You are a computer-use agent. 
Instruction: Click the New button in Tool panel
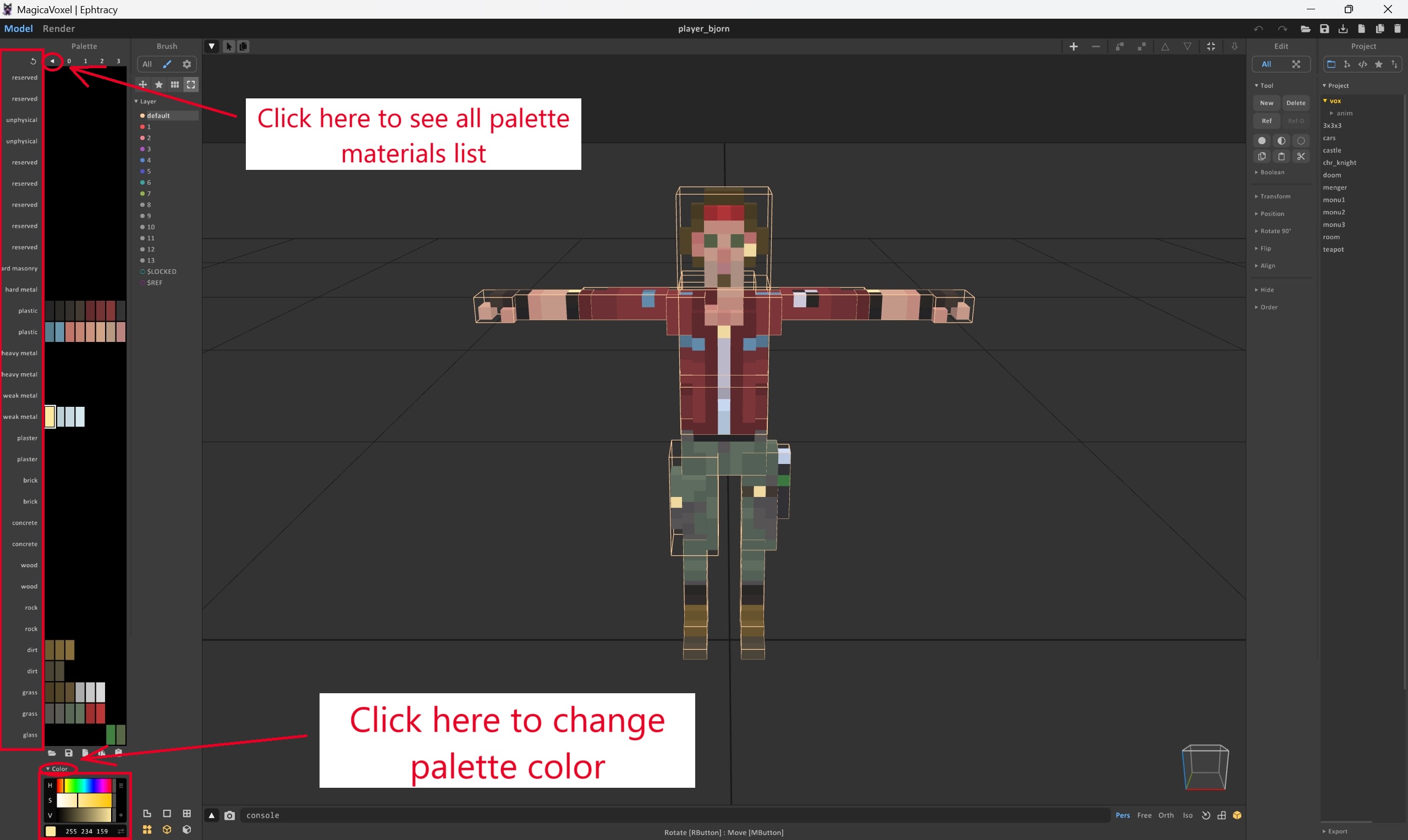point(1267,103)
